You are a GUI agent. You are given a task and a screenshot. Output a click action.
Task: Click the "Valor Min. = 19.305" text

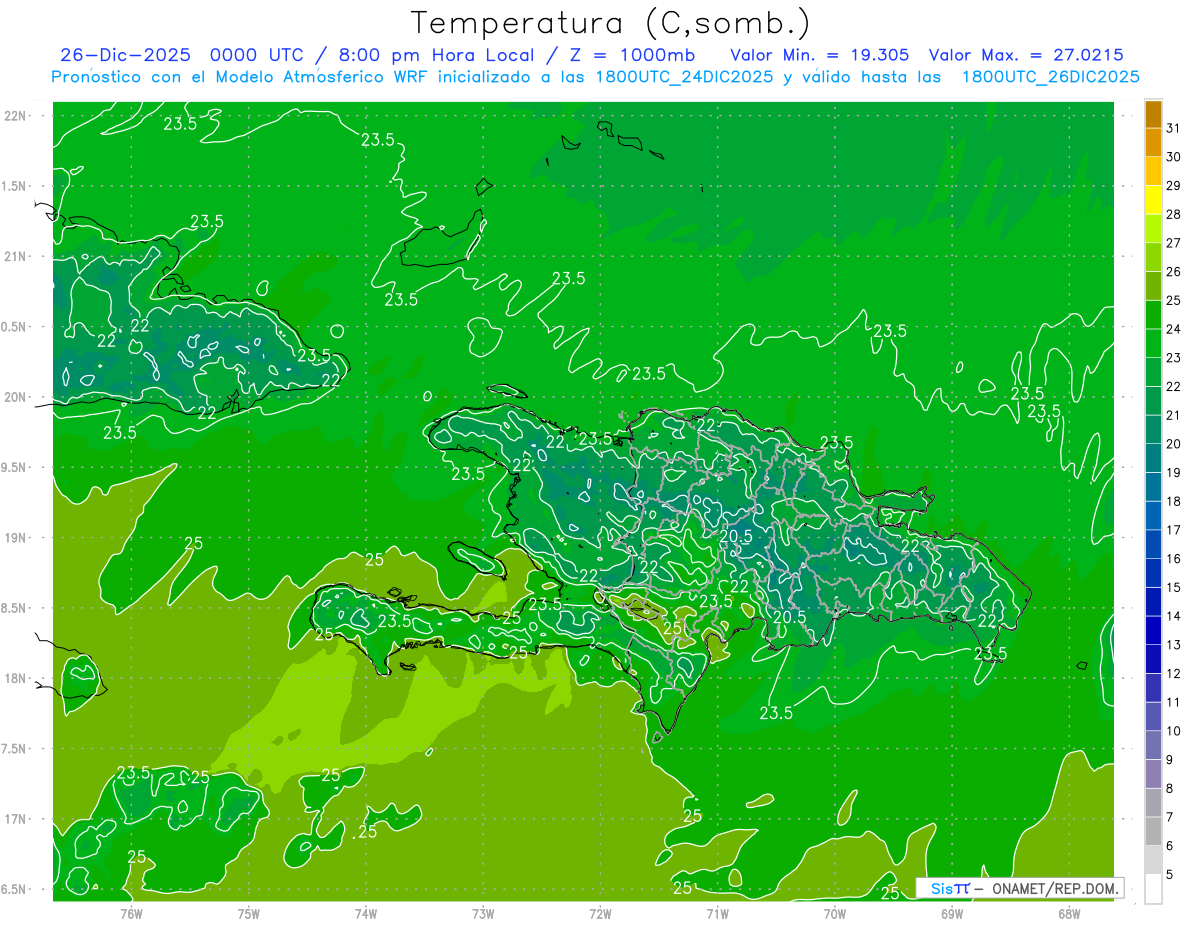(820, 55)
